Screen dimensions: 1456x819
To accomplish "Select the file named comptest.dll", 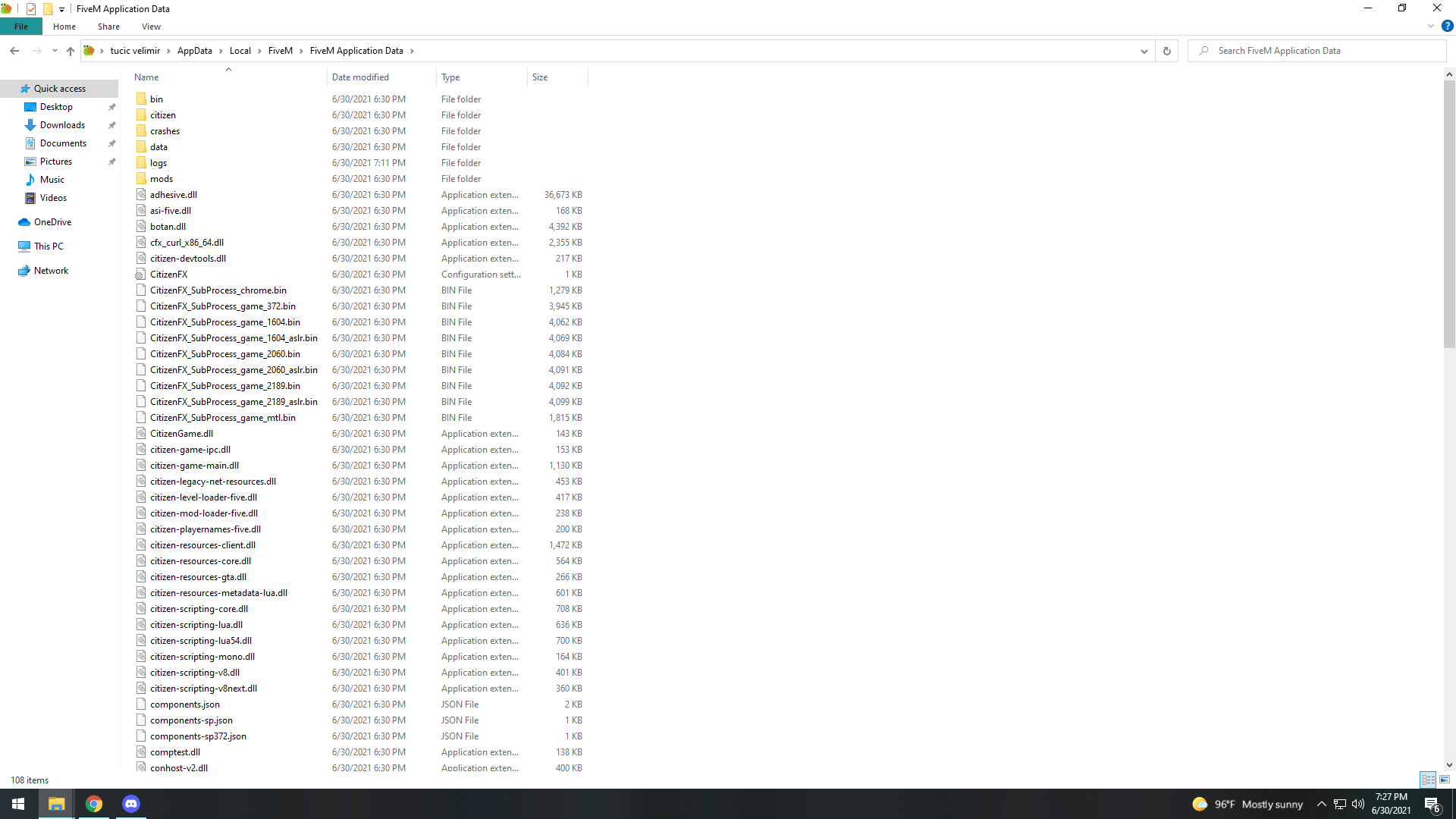I will coord(175,752).
